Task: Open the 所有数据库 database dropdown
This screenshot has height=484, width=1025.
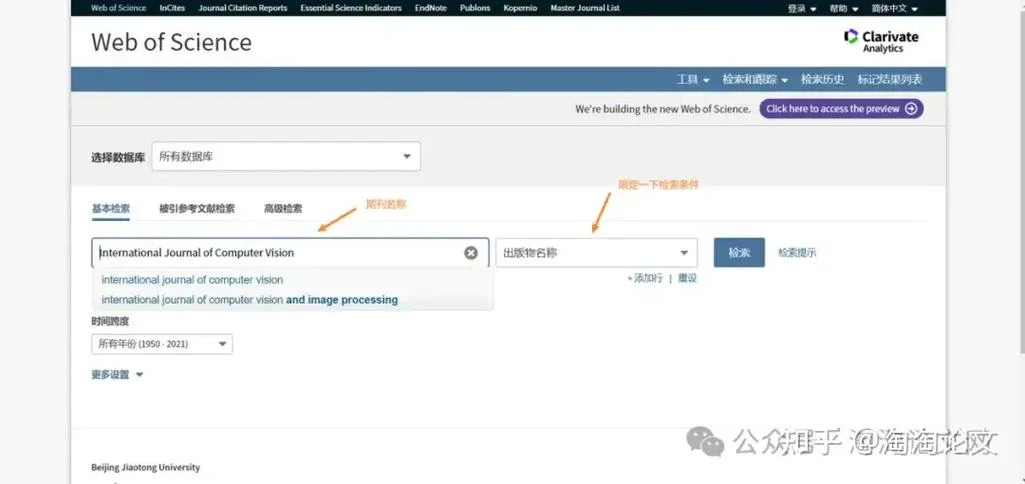Action: point(286,156)
